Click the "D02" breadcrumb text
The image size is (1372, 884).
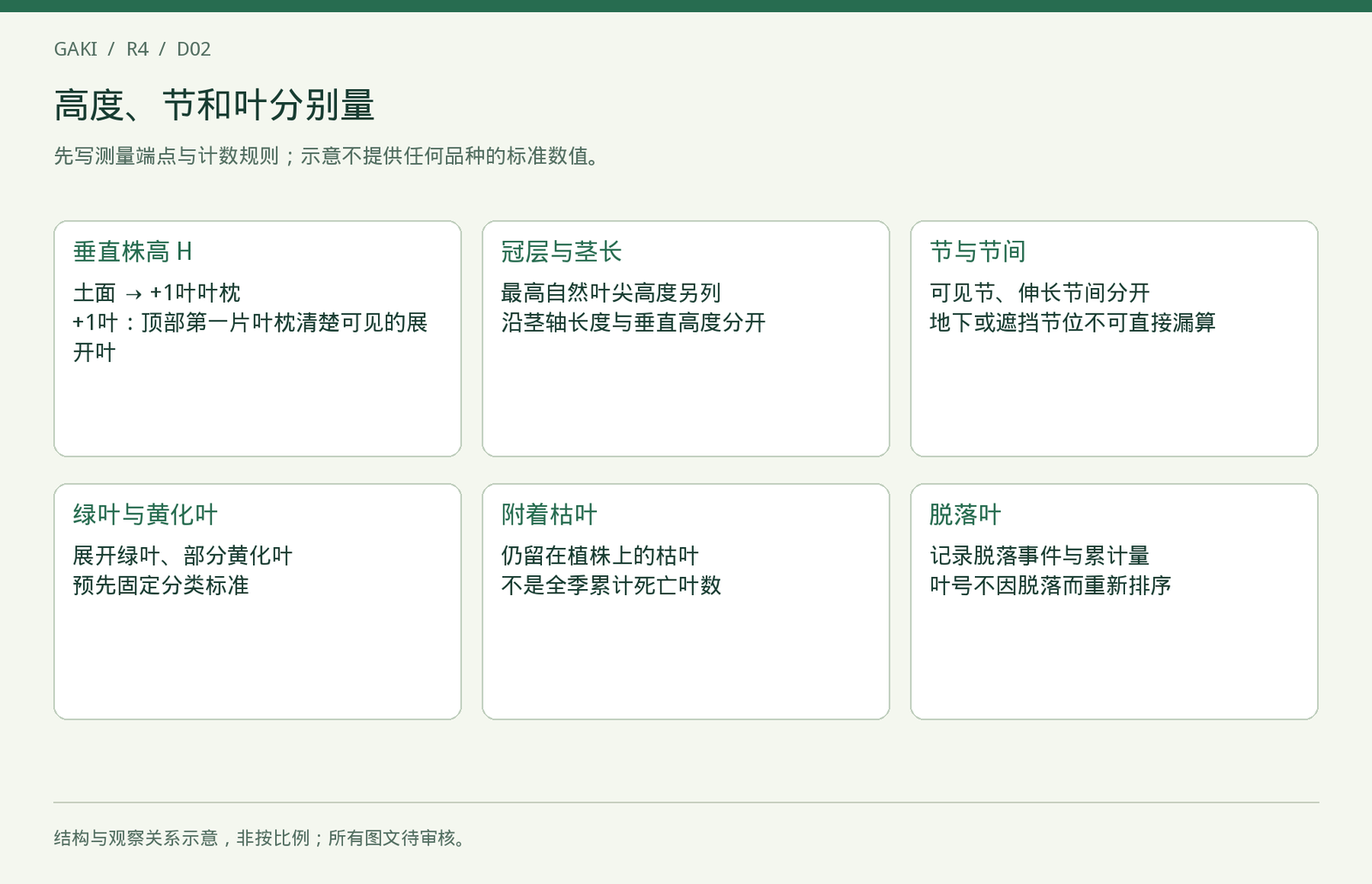(194, 49)
